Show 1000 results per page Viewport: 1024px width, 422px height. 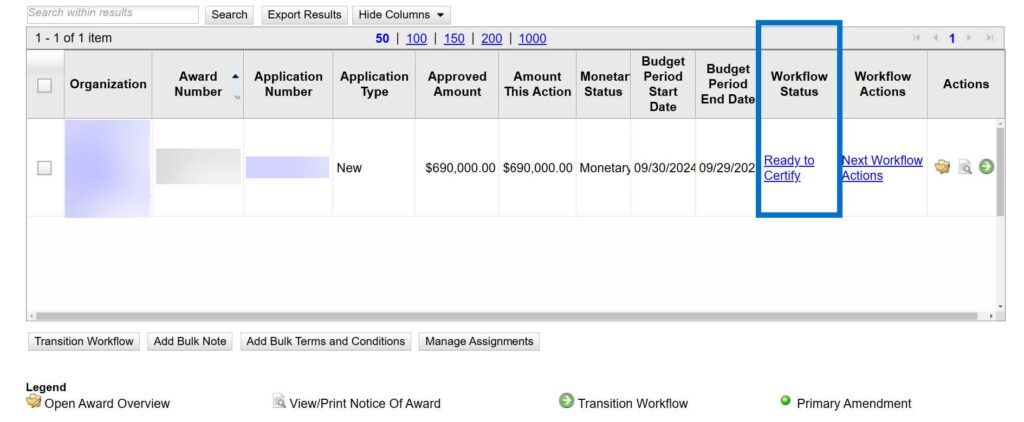tap(532, 38)
